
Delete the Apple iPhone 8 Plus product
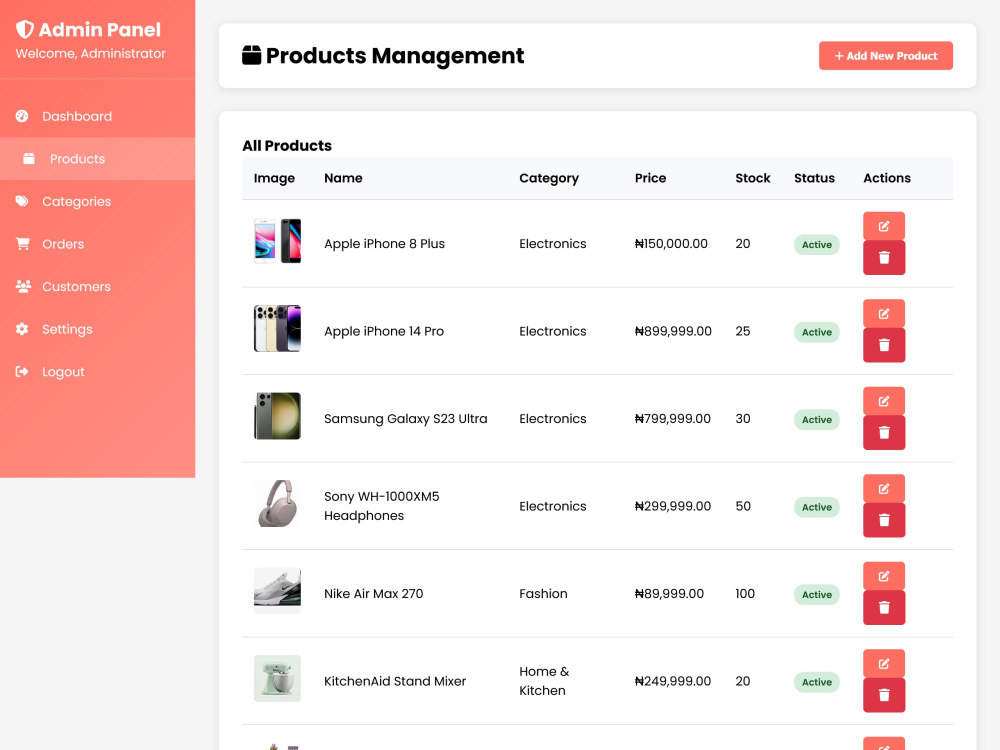tap(884, 258)
